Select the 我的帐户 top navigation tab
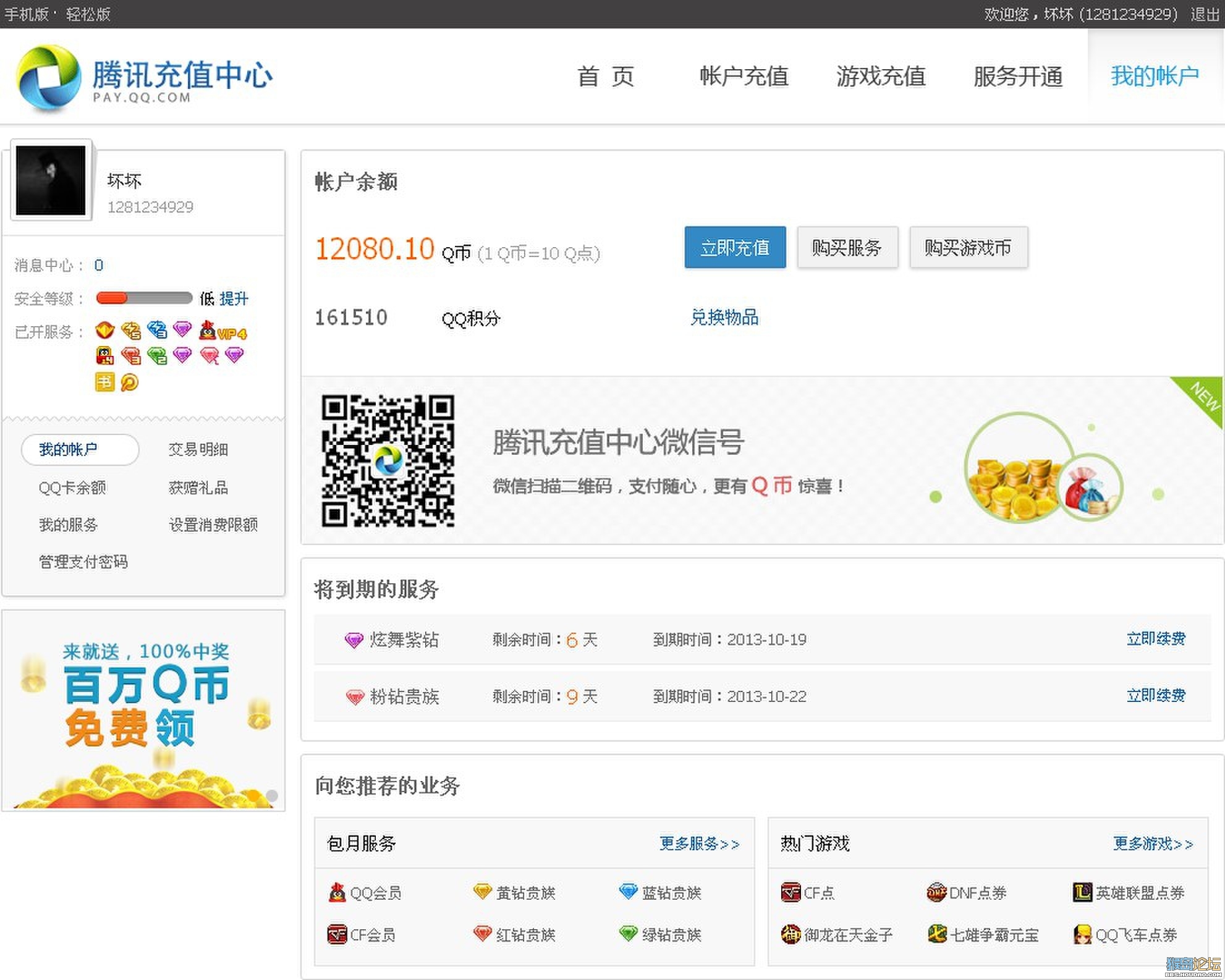 (x=1155, y=77)
